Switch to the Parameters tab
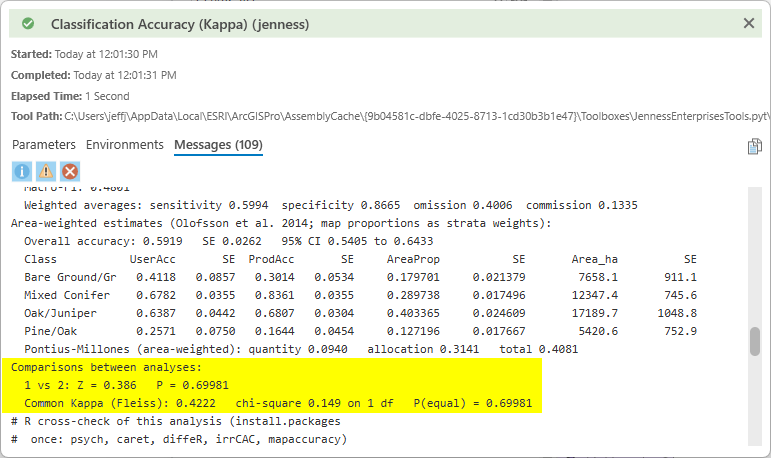771x458 pixels. (x=44, y=145)
